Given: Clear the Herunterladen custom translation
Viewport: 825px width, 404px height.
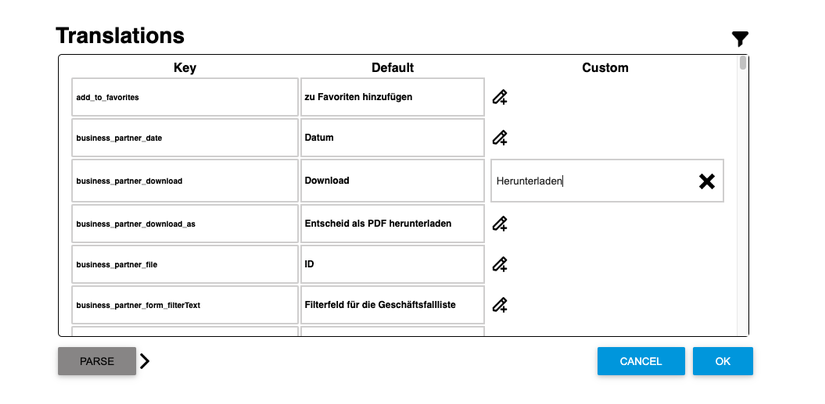Looking at the screenshot, I should [x=706, y=181].
